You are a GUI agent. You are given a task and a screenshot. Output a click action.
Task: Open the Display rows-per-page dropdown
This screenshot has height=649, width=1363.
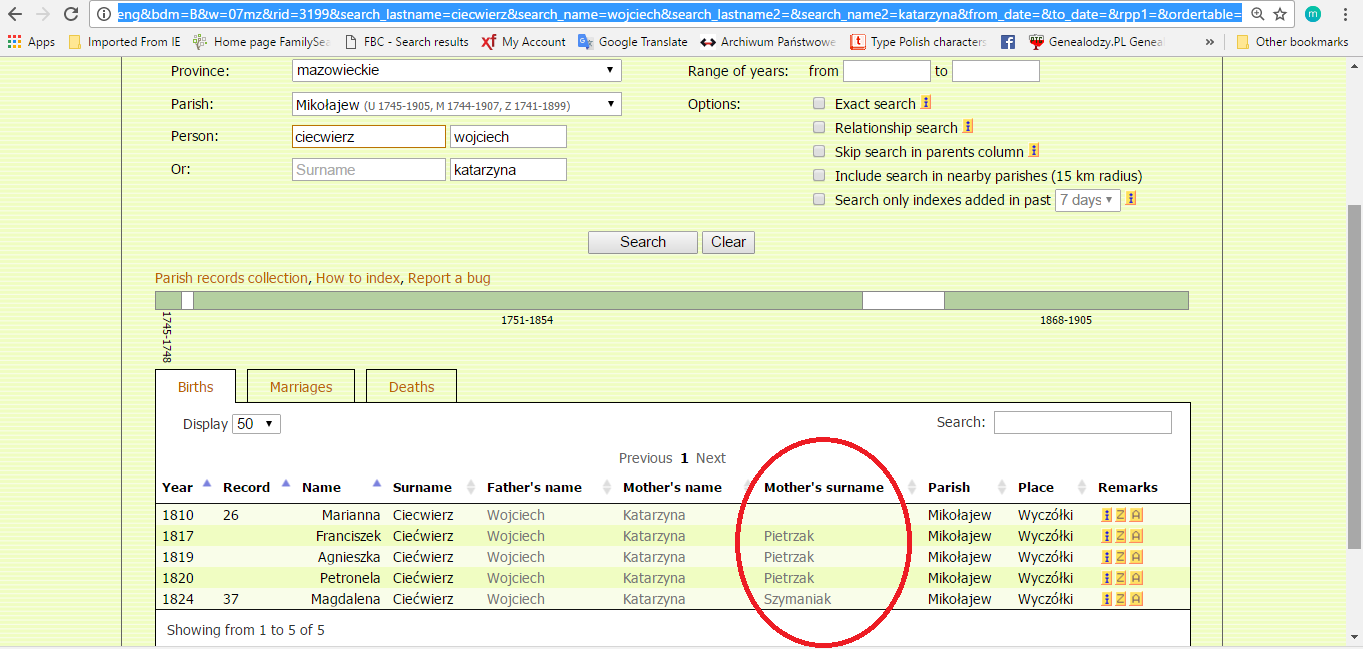[x=256, y=424]
